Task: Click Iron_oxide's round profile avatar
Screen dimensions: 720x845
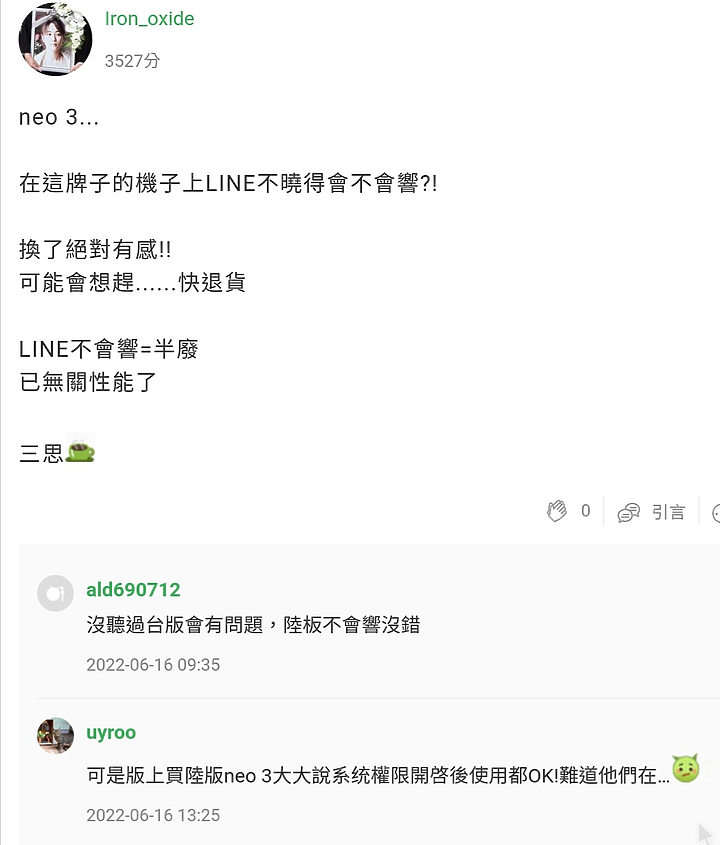Action: pyautogui.click(x=56, y=39)
